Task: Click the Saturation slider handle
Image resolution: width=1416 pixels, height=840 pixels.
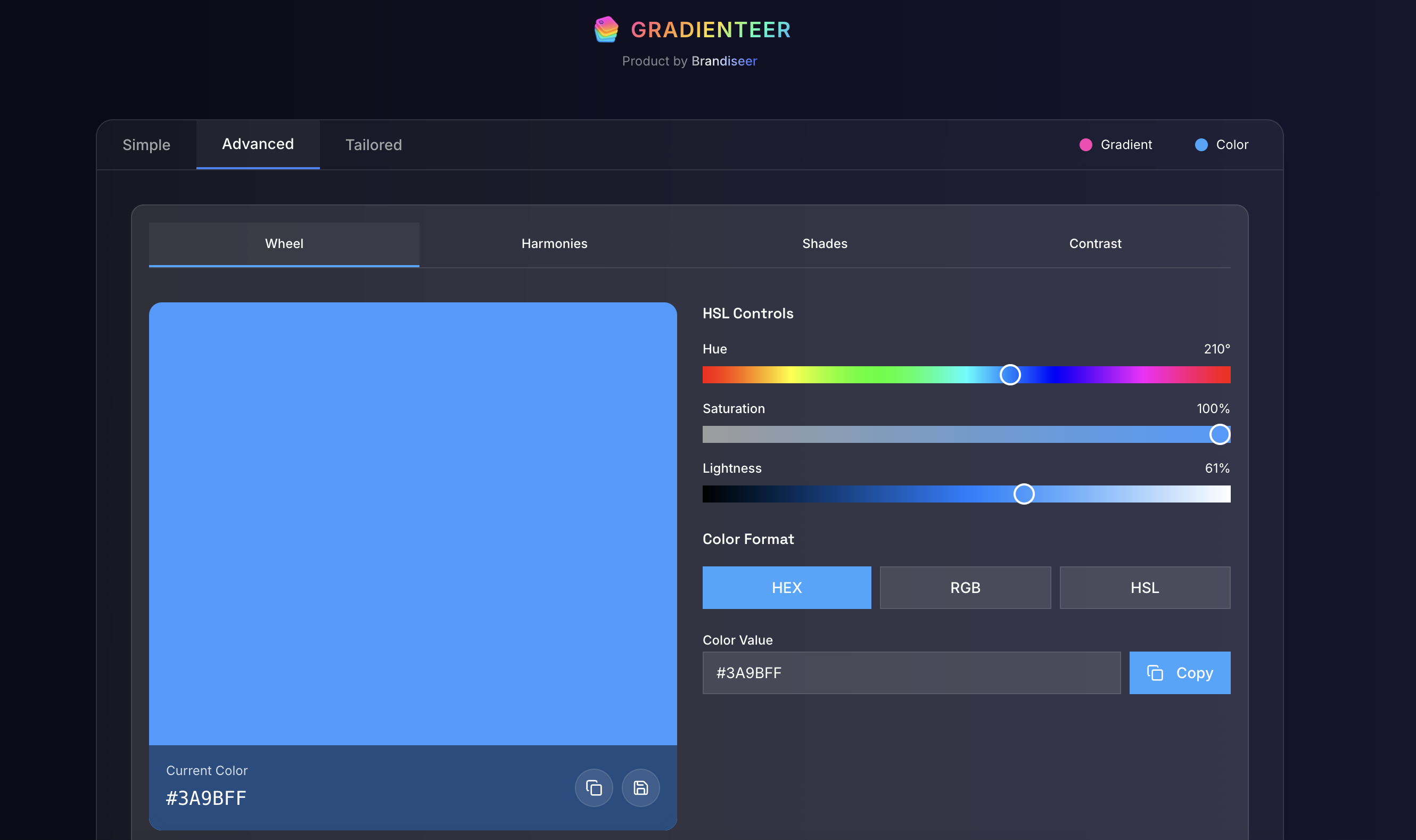Action: coord(1220,434)
